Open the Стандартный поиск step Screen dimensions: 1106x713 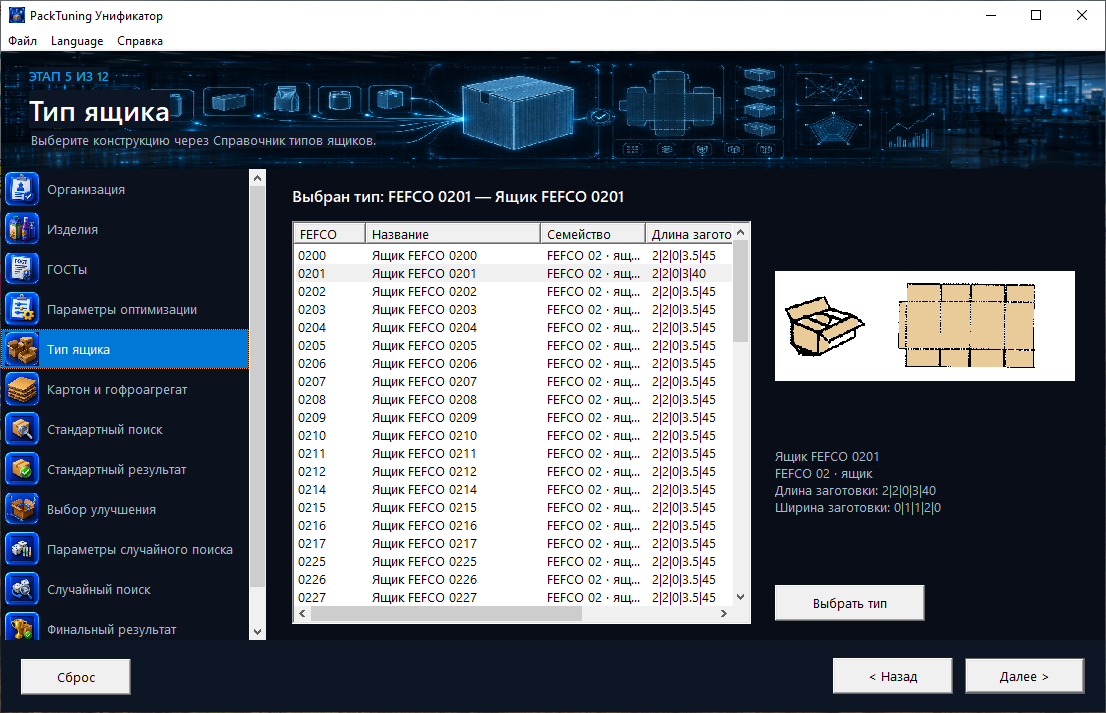click(126, 429)
